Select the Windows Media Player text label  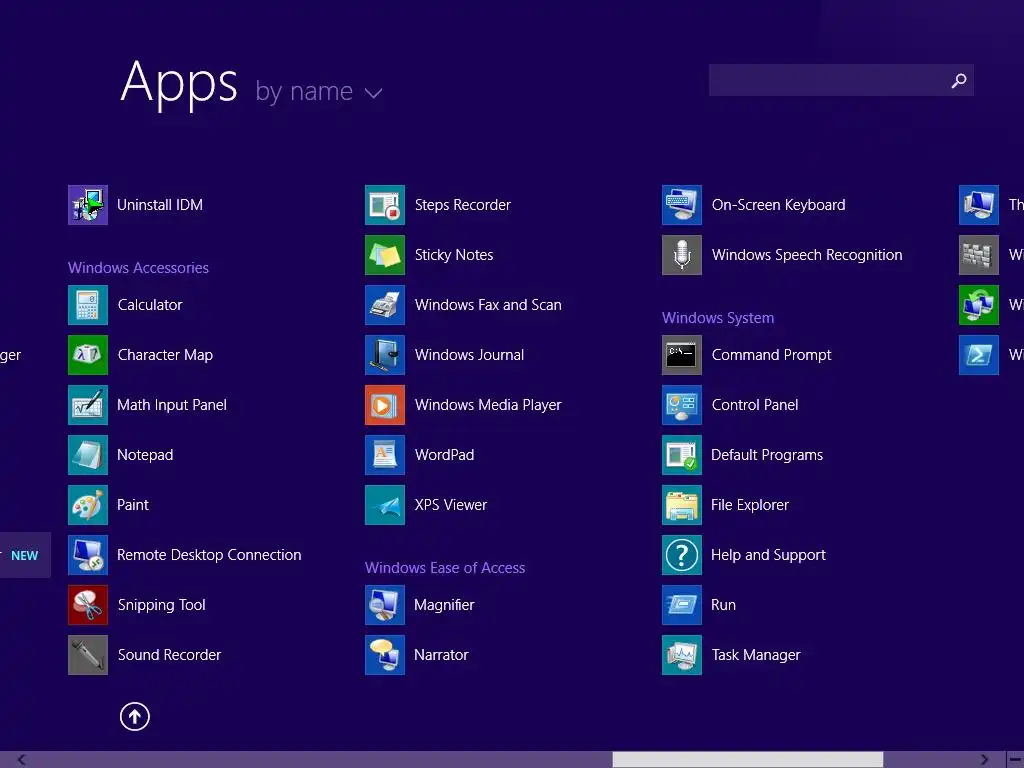(x=488, y=405)
